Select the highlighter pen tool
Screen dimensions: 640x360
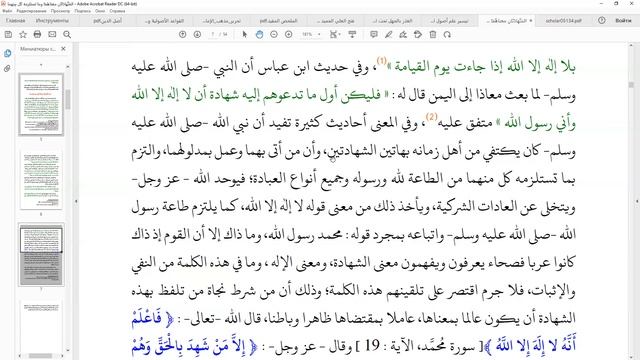point(388,35)
